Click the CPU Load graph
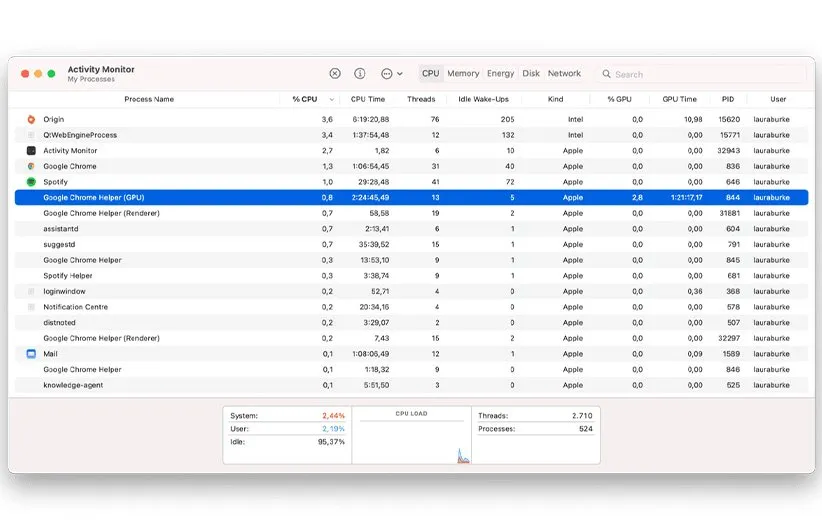The image size is (822, 522). tap(411, 440)
